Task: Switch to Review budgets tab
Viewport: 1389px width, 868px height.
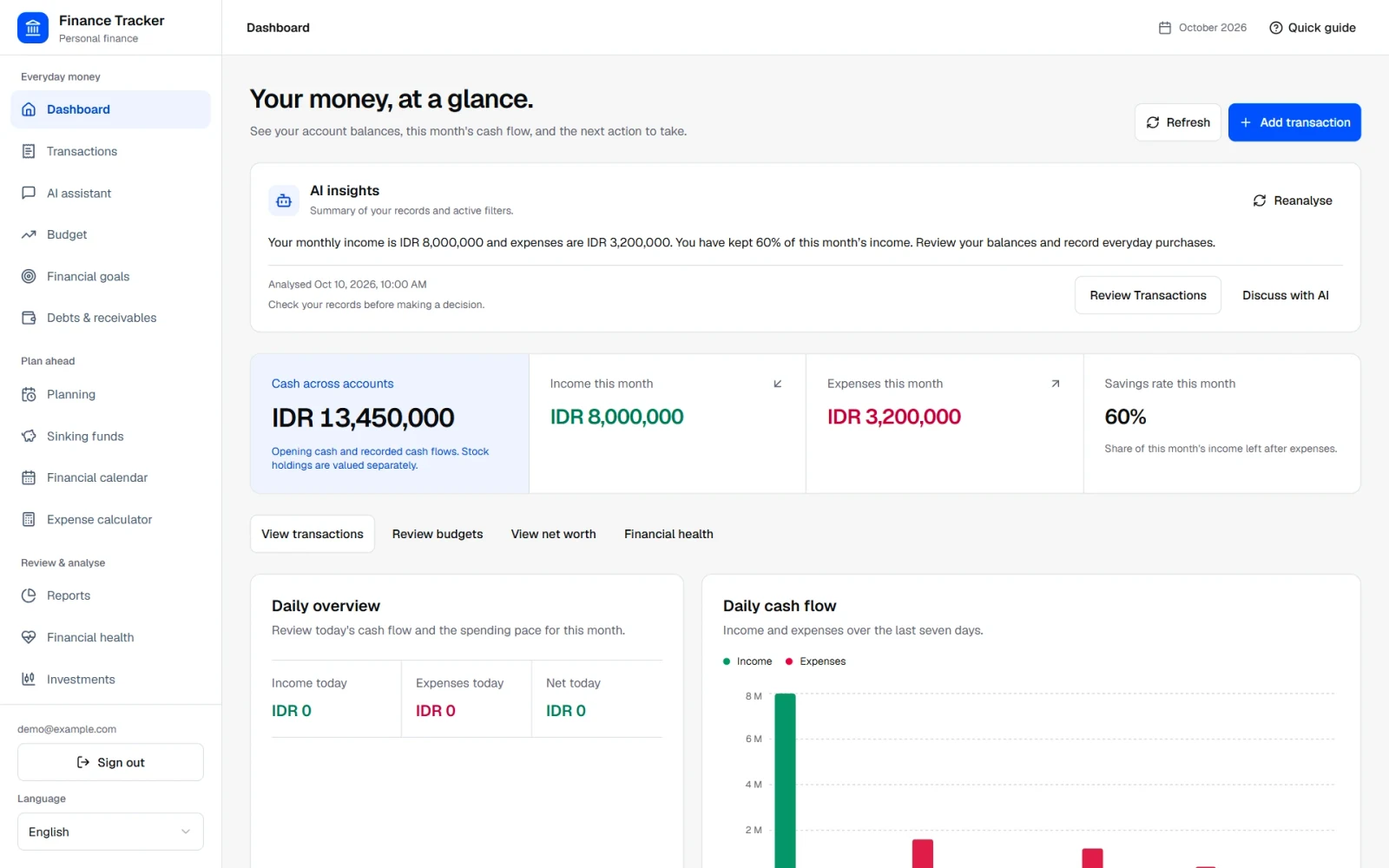Action: [x=438, y=534]
